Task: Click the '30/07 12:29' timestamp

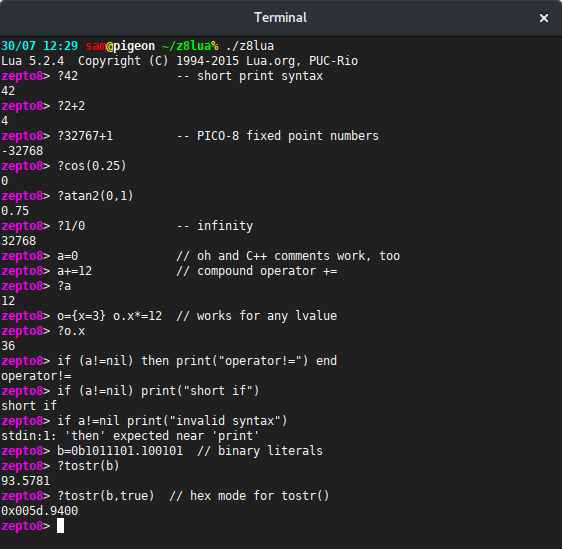Action: (x=39, y=46)
